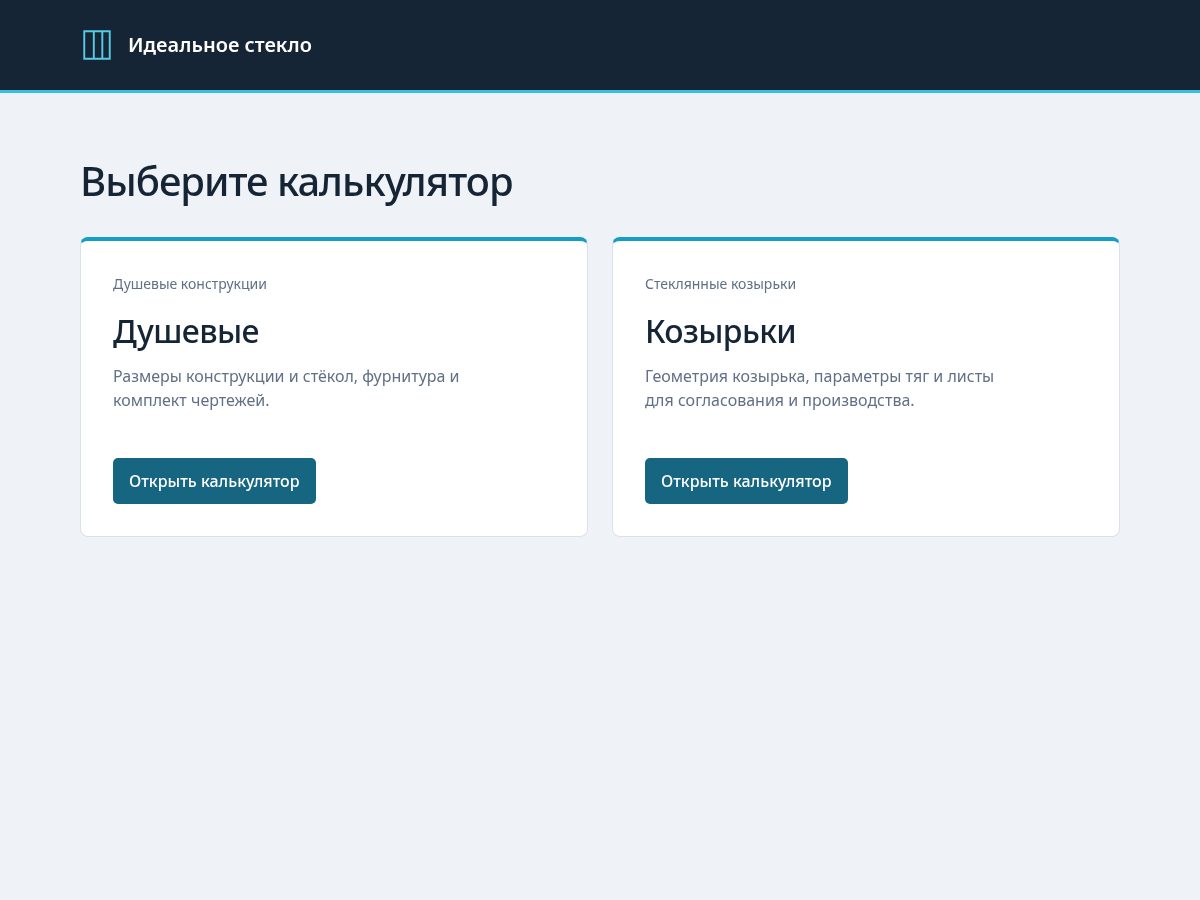Click the Душевые конструкции label
Screen dimensions: 1200x900
190,284
